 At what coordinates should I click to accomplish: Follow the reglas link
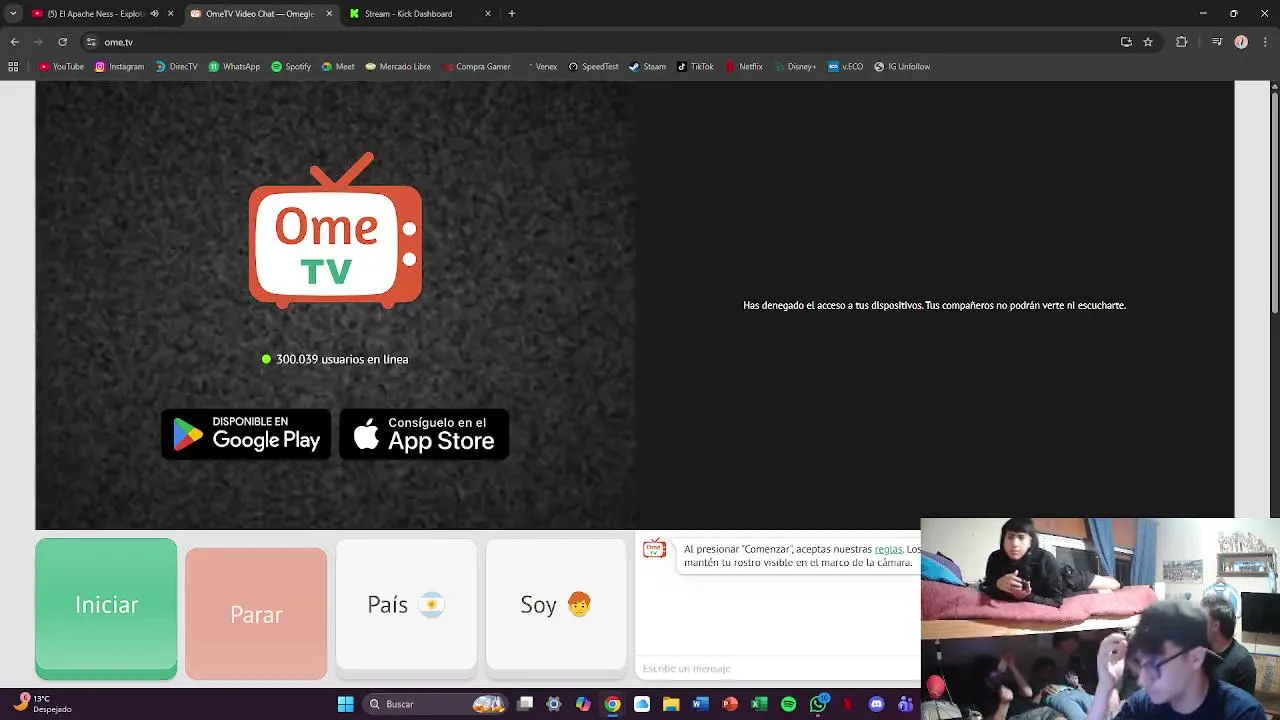pyautogui.click(x=888, y=549)
